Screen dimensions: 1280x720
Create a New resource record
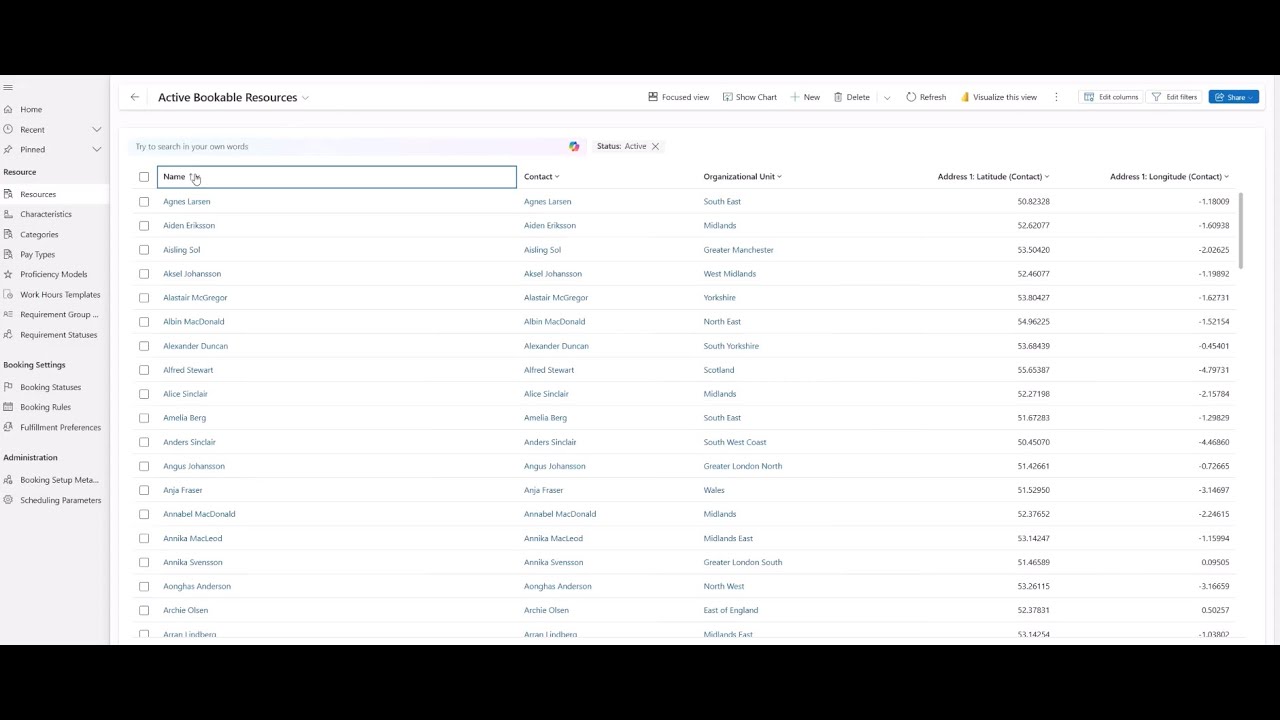coord(805,97)
